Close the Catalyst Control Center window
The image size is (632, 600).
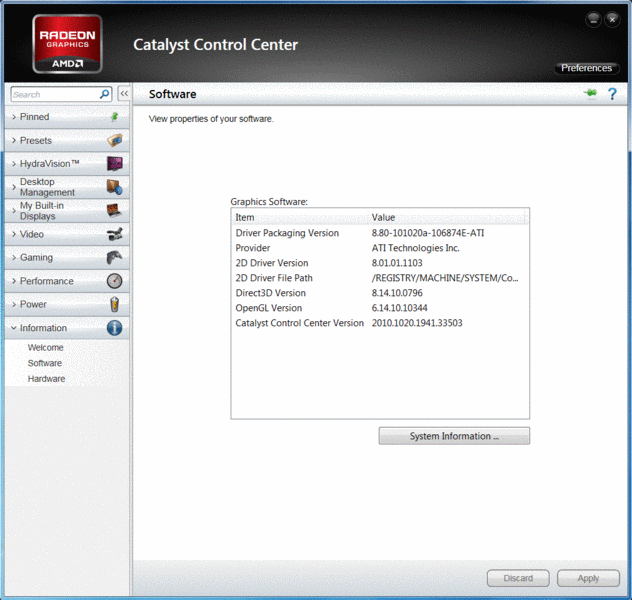[612, 19]
